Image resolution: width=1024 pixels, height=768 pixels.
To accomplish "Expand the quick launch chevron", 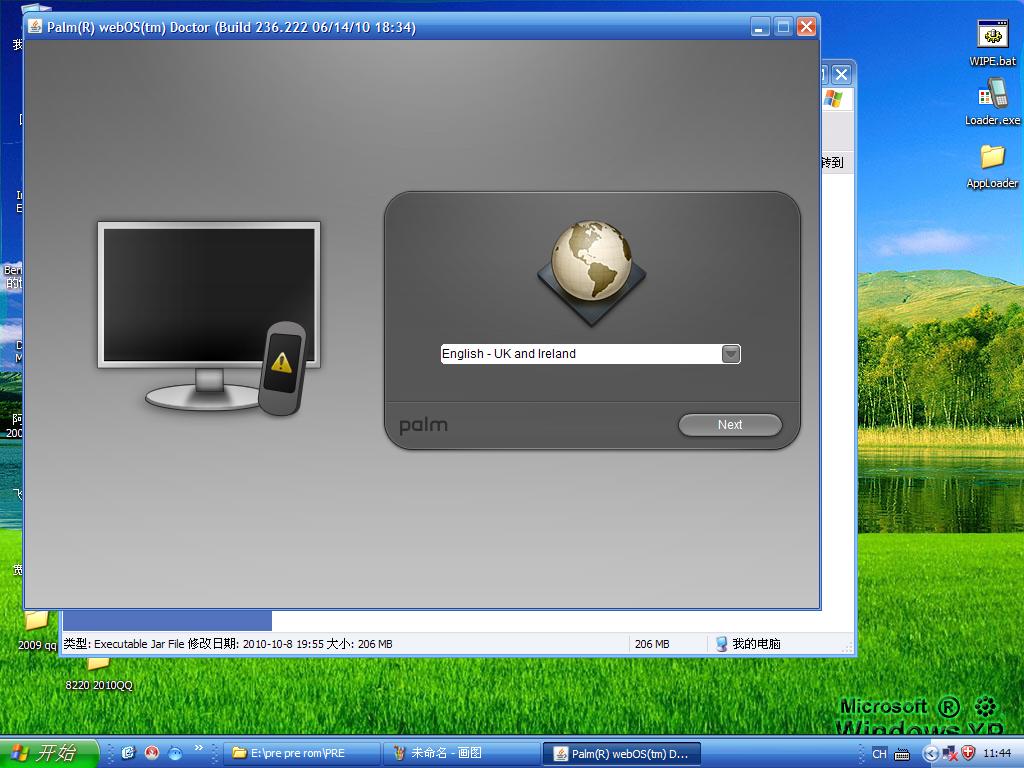I will 198,748.
